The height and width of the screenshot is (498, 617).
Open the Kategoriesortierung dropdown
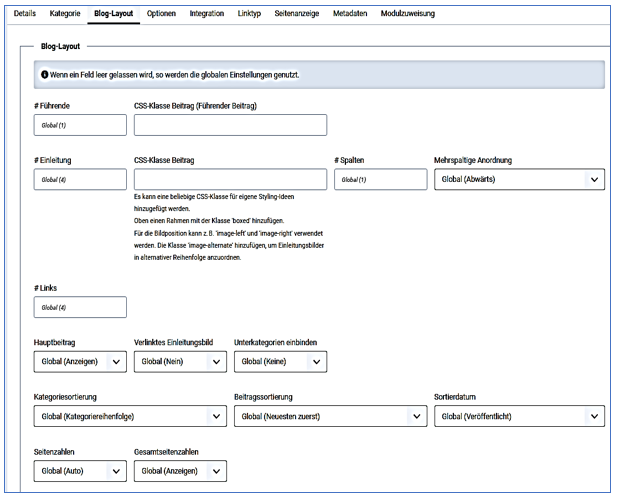pyautogui.click(x=130, y=417)
